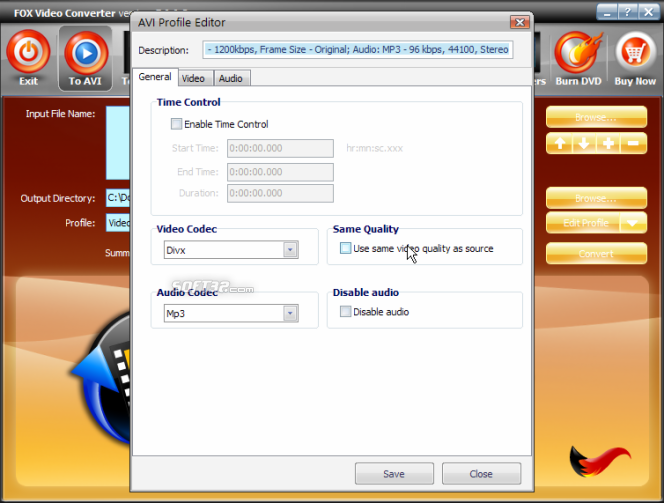Enable Time Control checkbox
The image size is (664, 503).
pyautogui.click(x=176, y=124)
